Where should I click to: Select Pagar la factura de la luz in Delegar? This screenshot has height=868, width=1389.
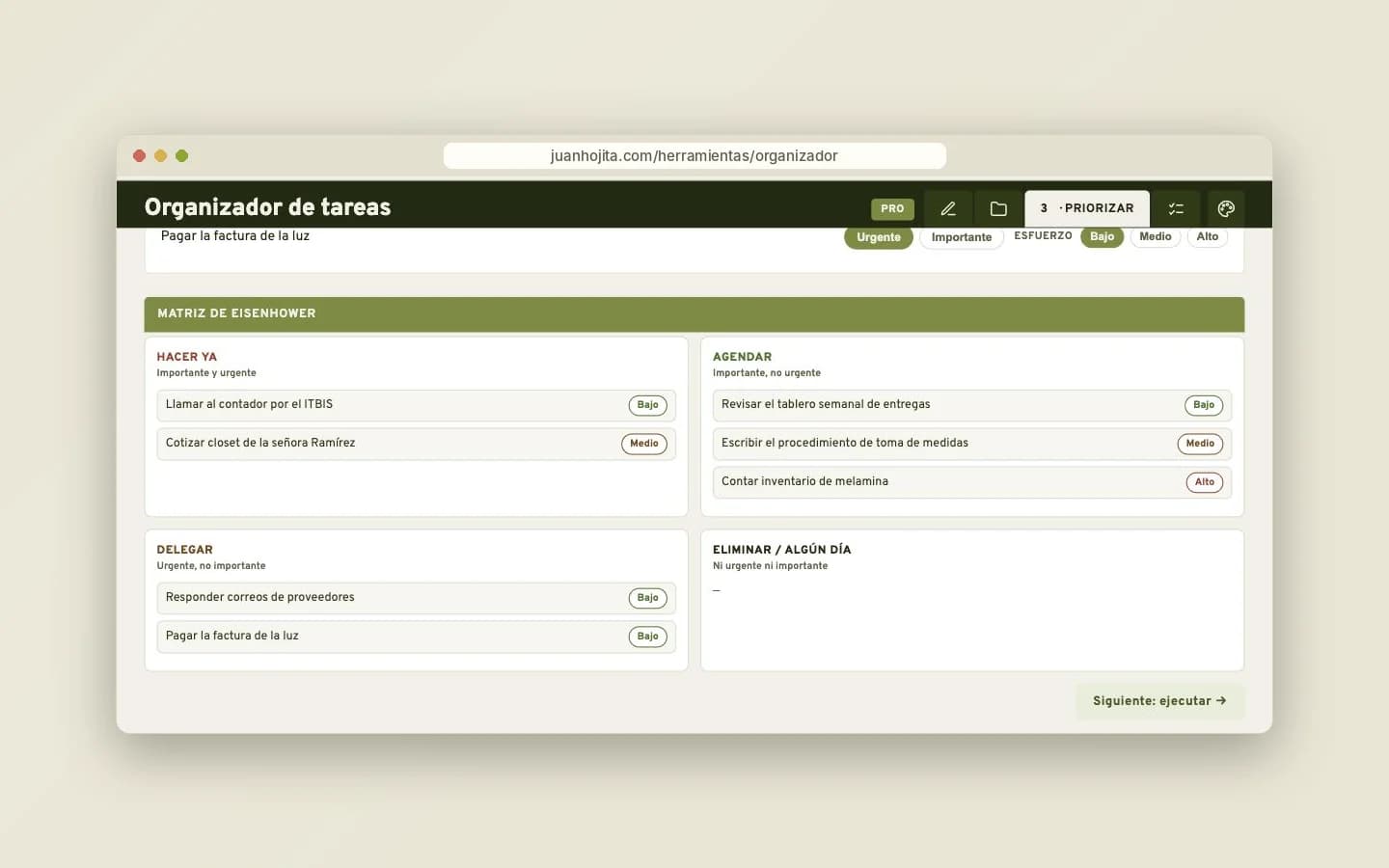[x=416, y=637]
